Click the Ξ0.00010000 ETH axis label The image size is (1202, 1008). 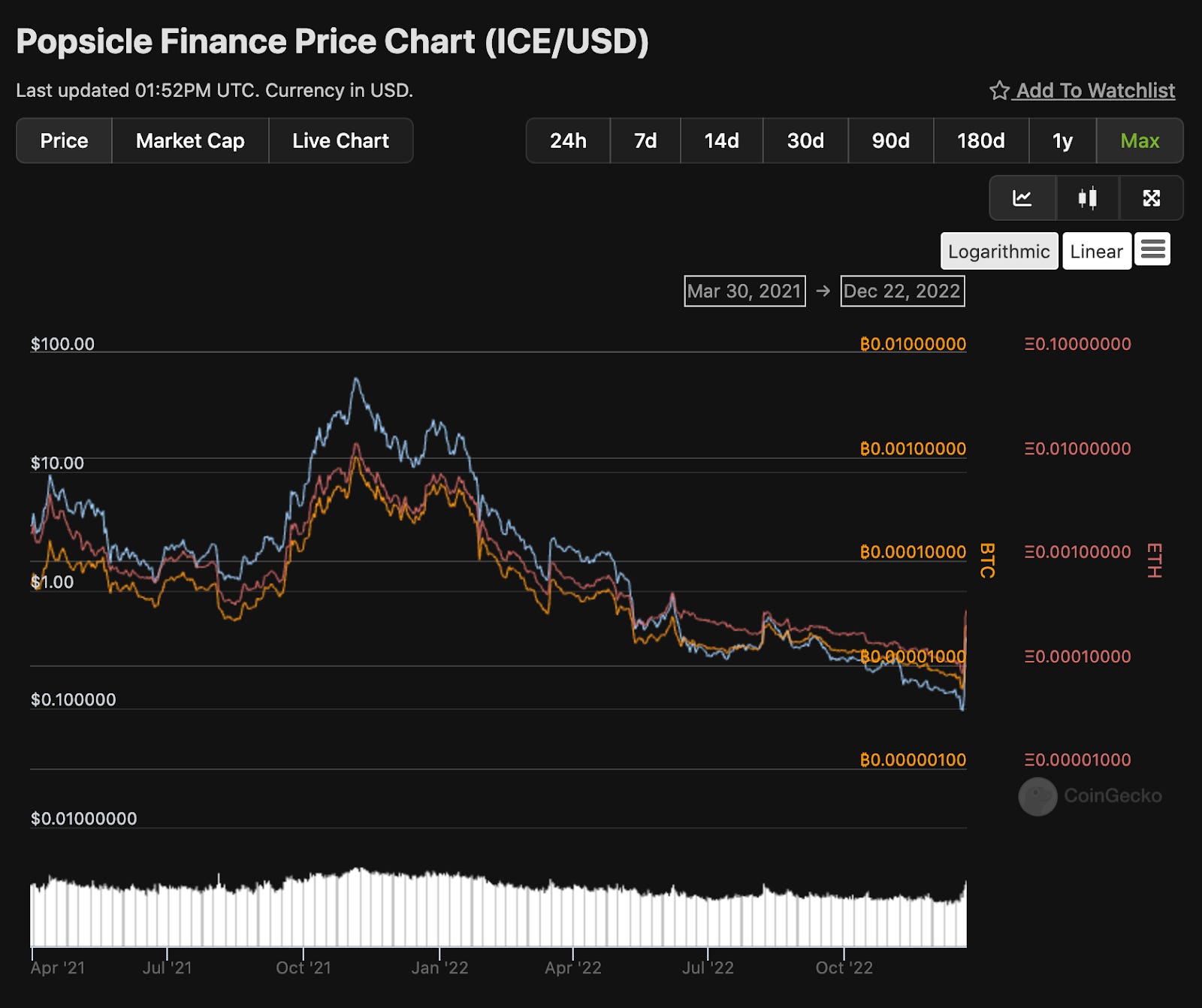coord(1077,656)
